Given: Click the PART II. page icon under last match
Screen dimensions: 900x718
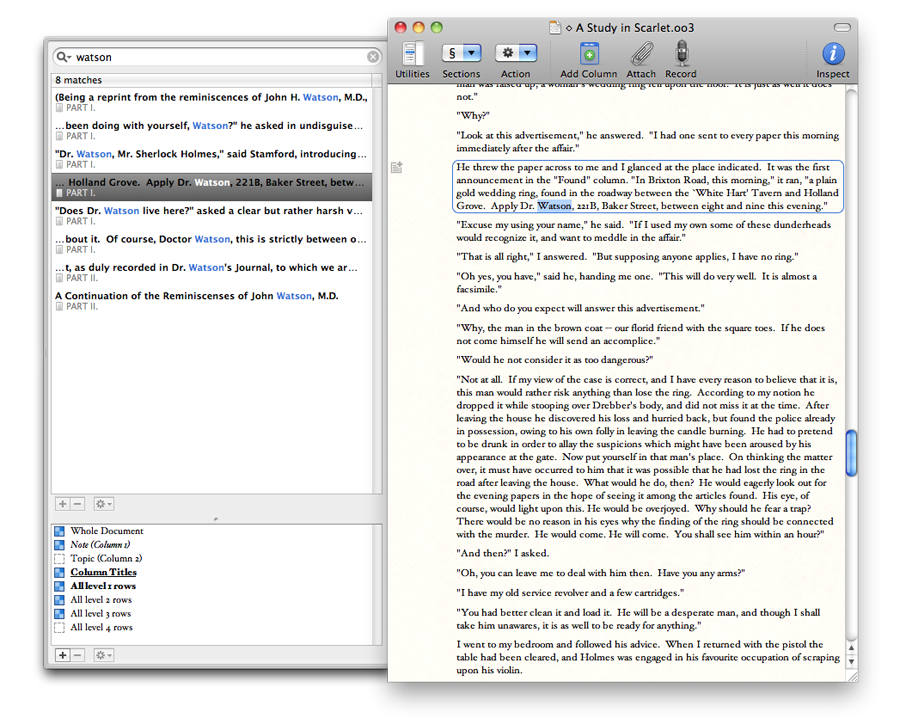Looking at the screenshot, I should click(x=59, y=306).
